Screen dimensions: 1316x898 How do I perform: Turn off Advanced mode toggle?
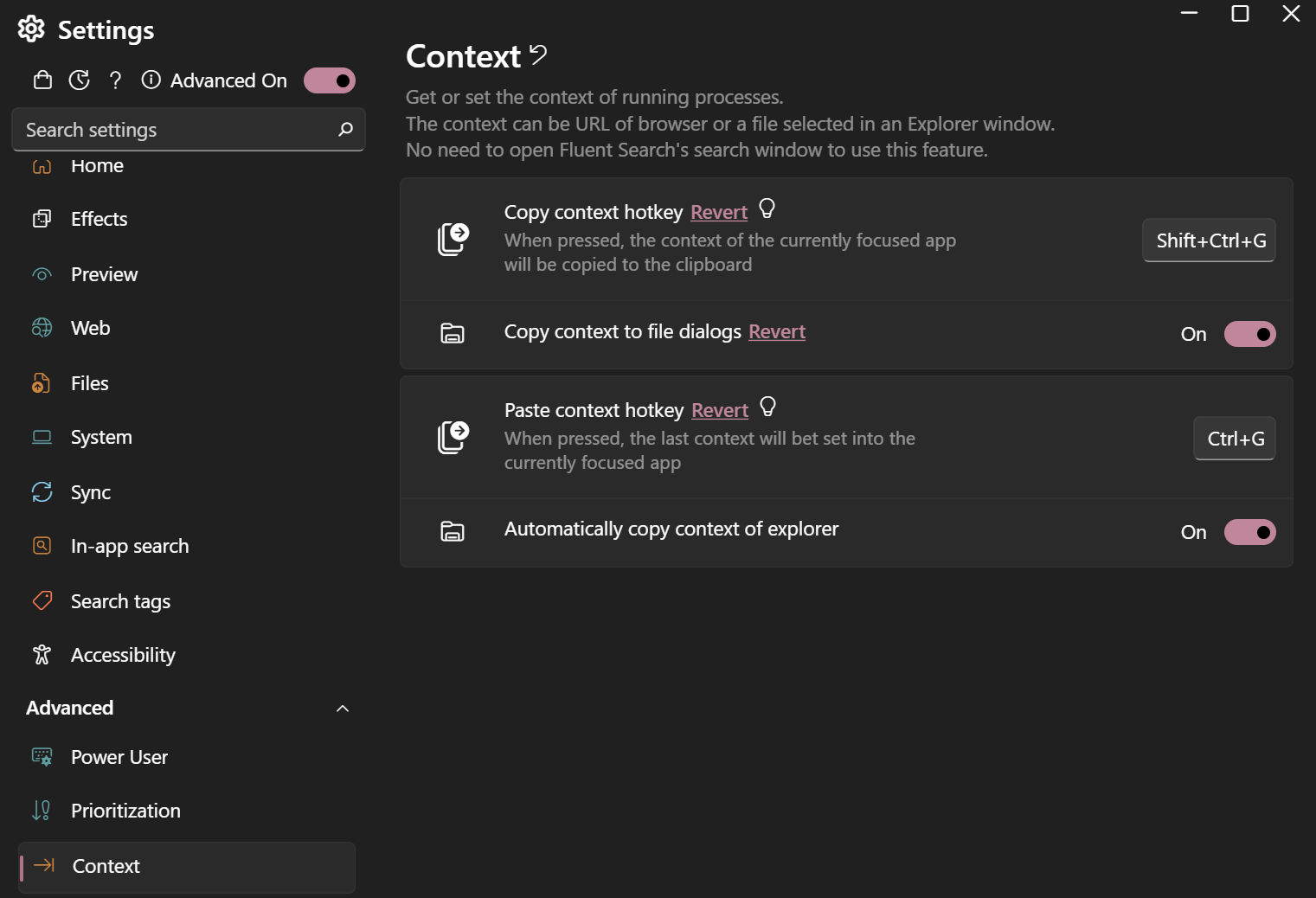[x=330, y=80]
